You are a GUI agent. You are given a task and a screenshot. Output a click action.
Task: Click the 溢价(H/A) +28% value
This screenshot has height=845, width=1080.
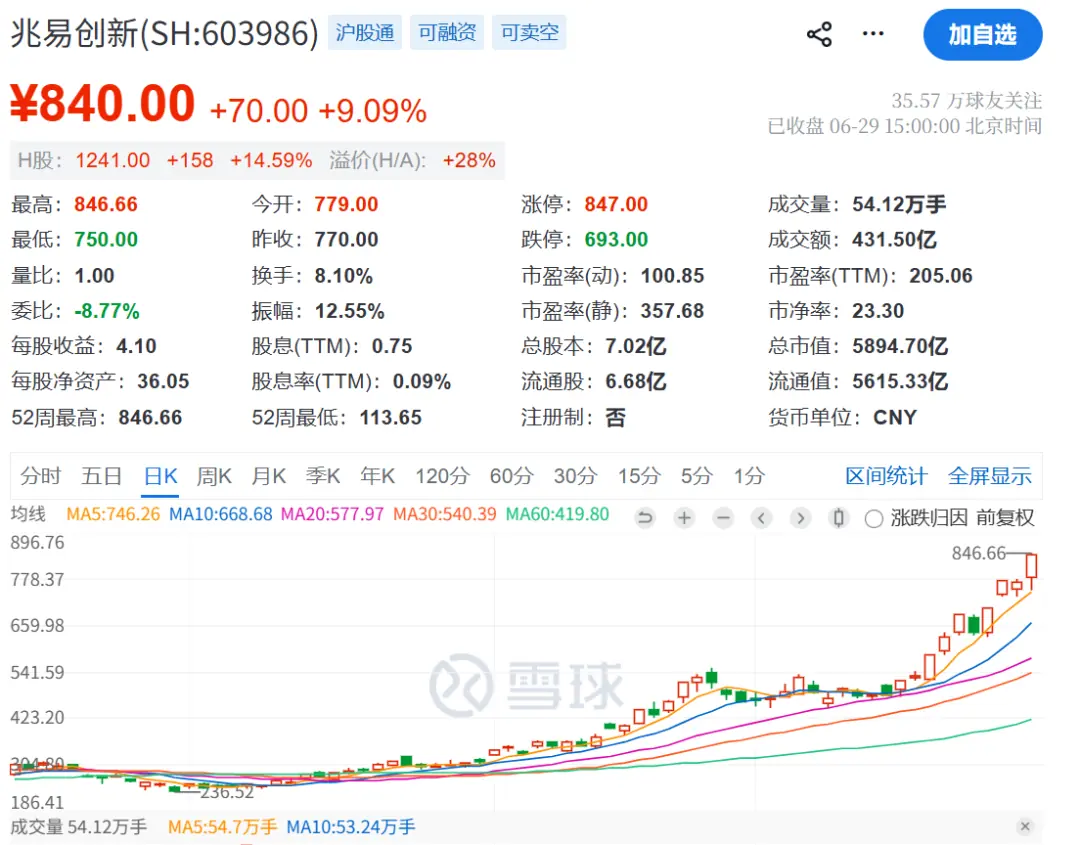(x=469, y=160)
